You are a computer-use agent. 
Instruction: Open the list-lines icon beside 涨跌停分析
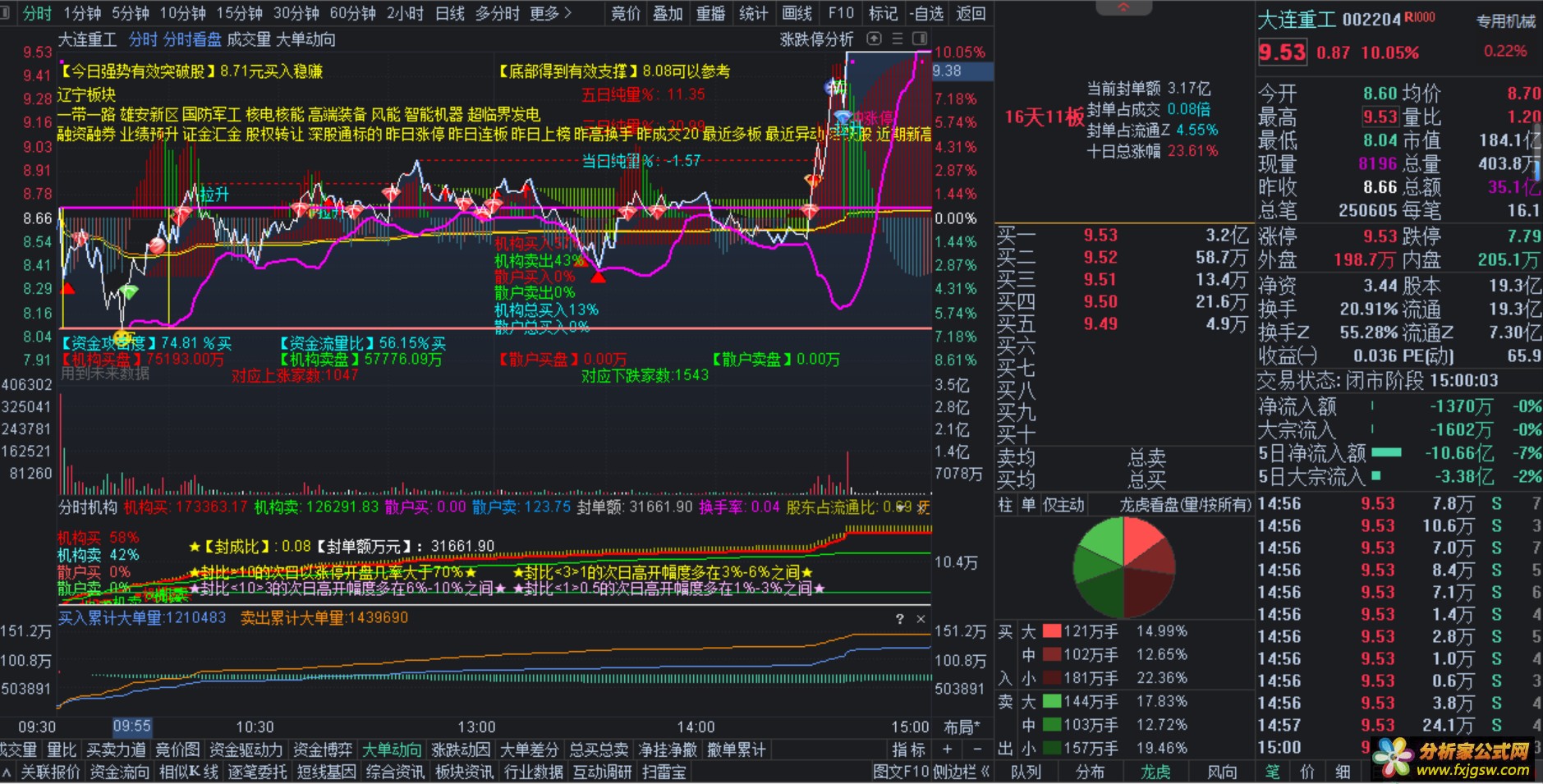point(898,39)
